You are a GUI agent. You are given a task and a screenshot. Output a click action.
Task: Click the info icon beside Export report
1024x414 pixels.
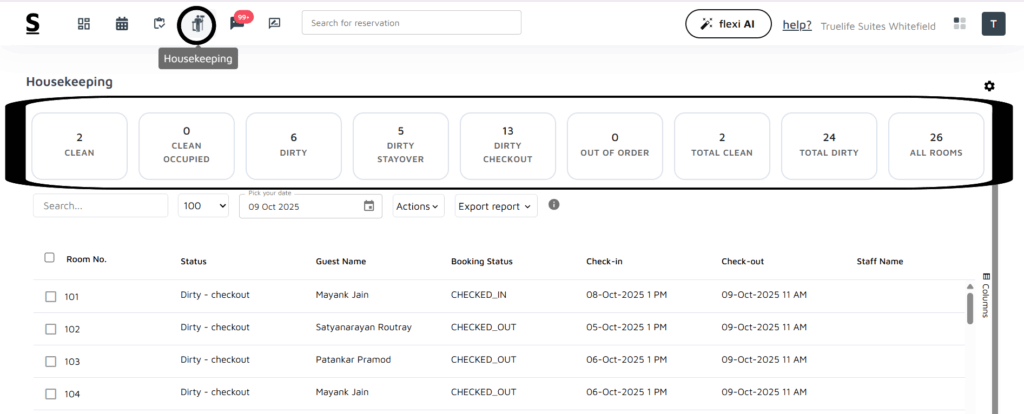pos(554,205)
